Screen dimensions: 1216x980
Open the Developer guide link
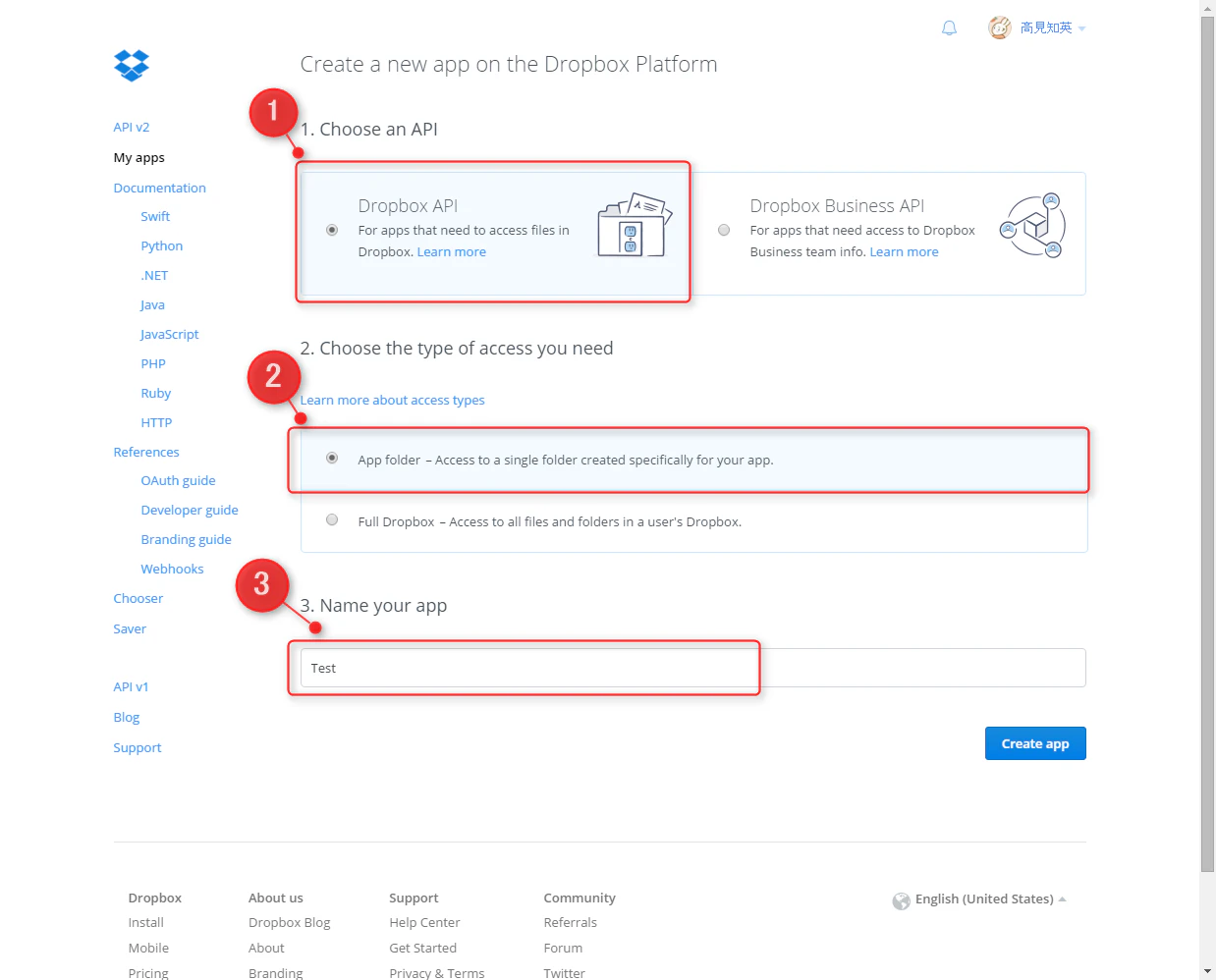[190, 511]
